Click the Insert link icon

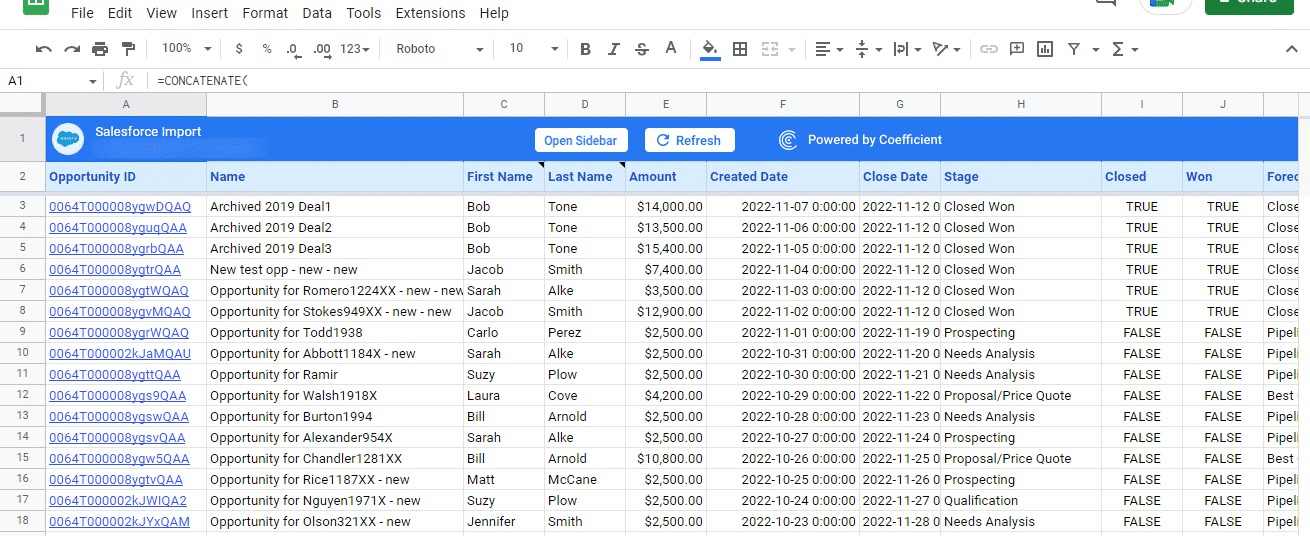(988, 49)
